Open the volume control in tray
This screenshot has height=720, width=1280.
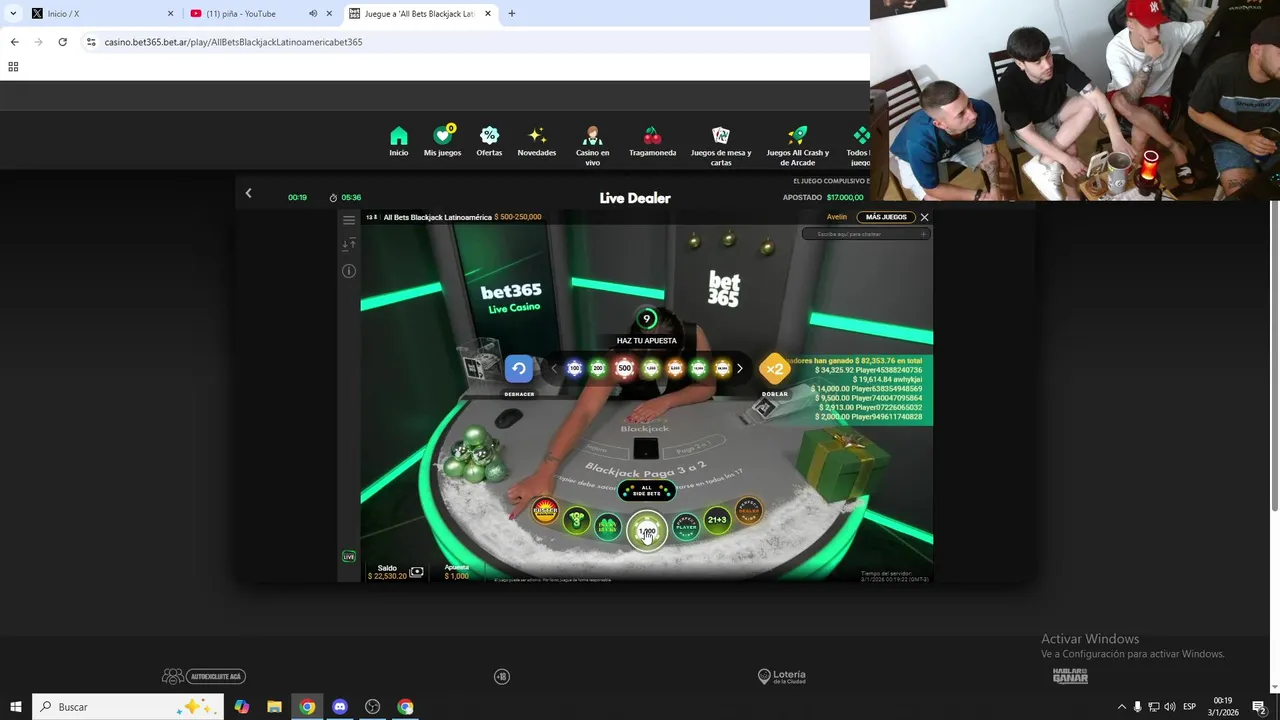[1170, 707]
